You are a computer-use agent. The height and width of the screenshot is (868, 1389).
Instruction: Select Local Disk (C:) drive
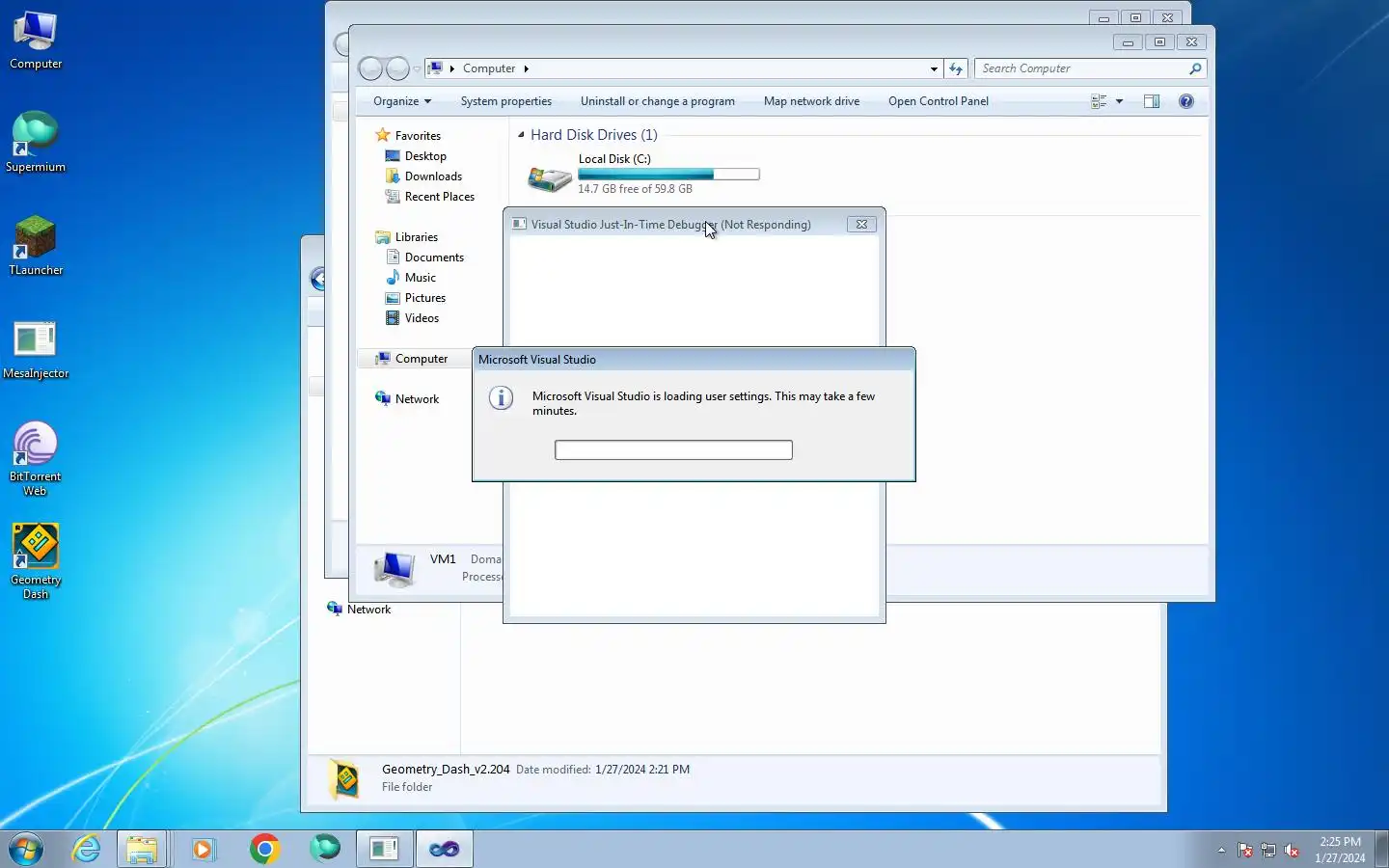coord(643,174)
